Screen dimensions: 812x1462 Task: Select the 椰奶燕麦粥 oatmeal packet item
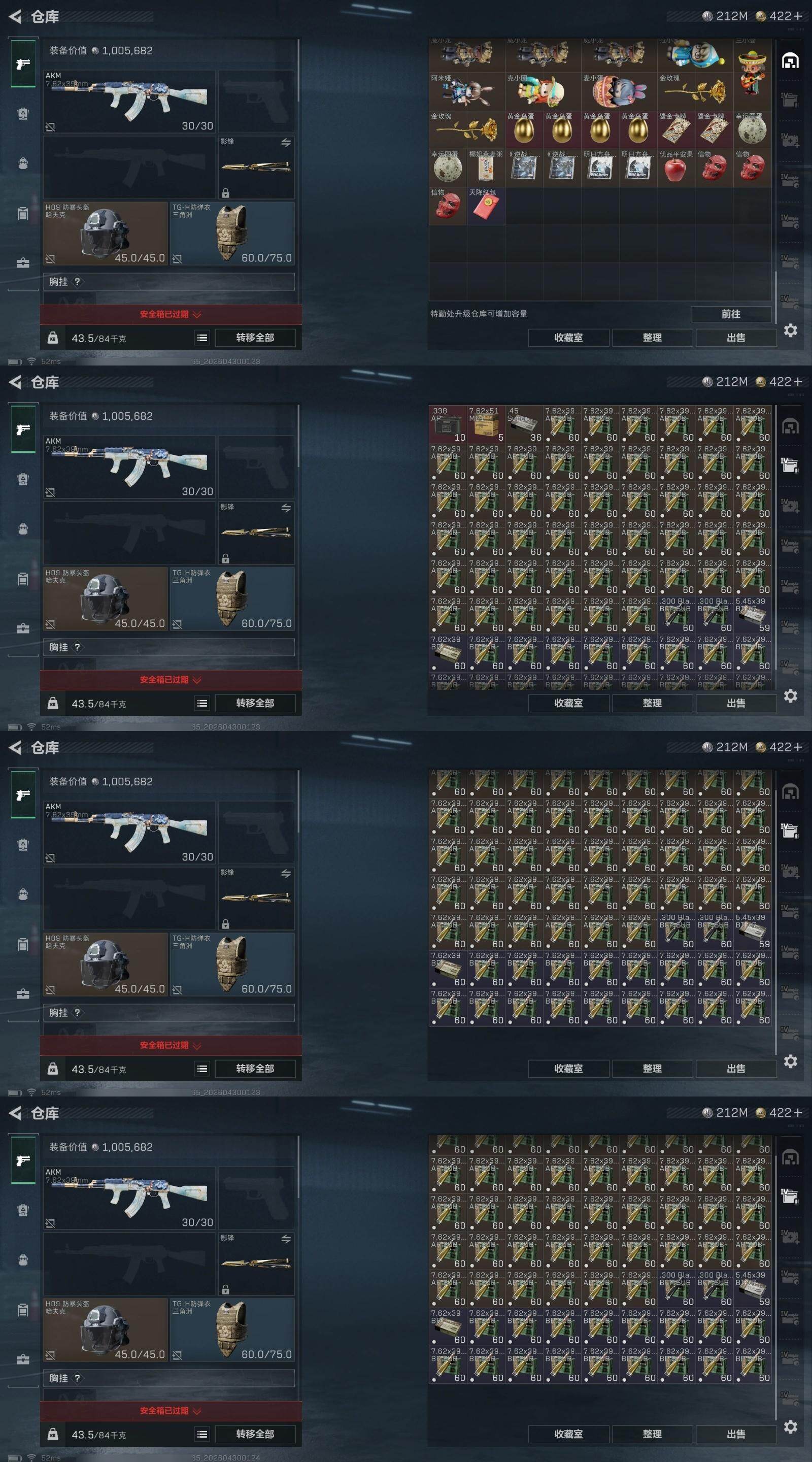coord(486,168)
